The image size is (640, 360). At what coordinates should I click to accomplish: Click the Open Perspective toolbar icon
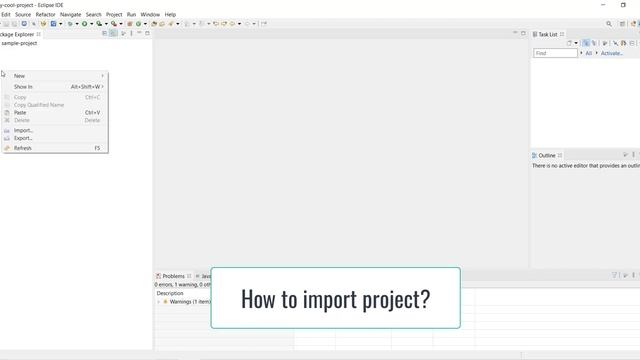pyautogui.click(x=622, y=24)
